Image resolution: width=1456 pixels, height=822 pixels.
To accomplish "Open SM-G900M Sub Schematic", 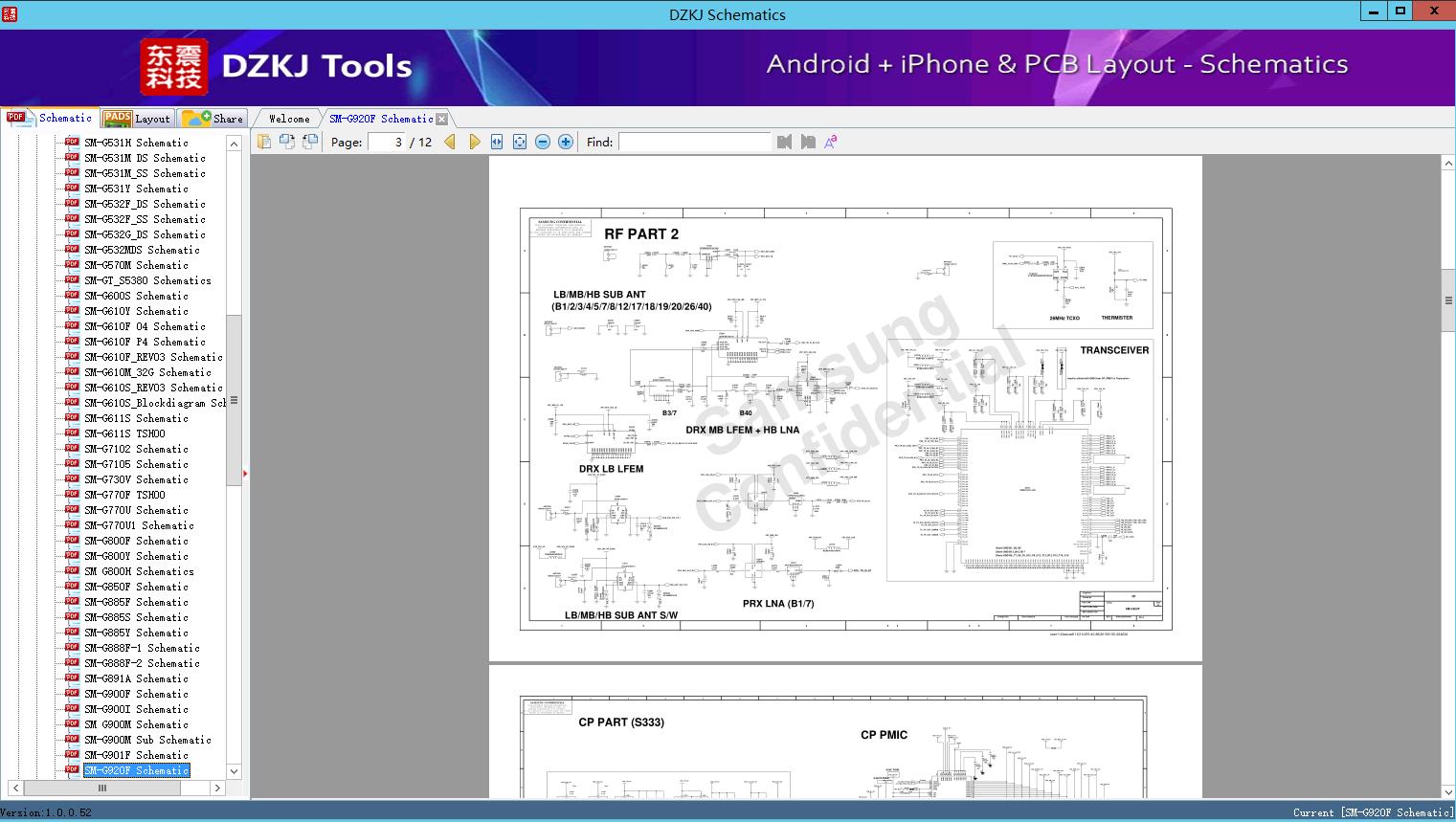I will (147, 740).
